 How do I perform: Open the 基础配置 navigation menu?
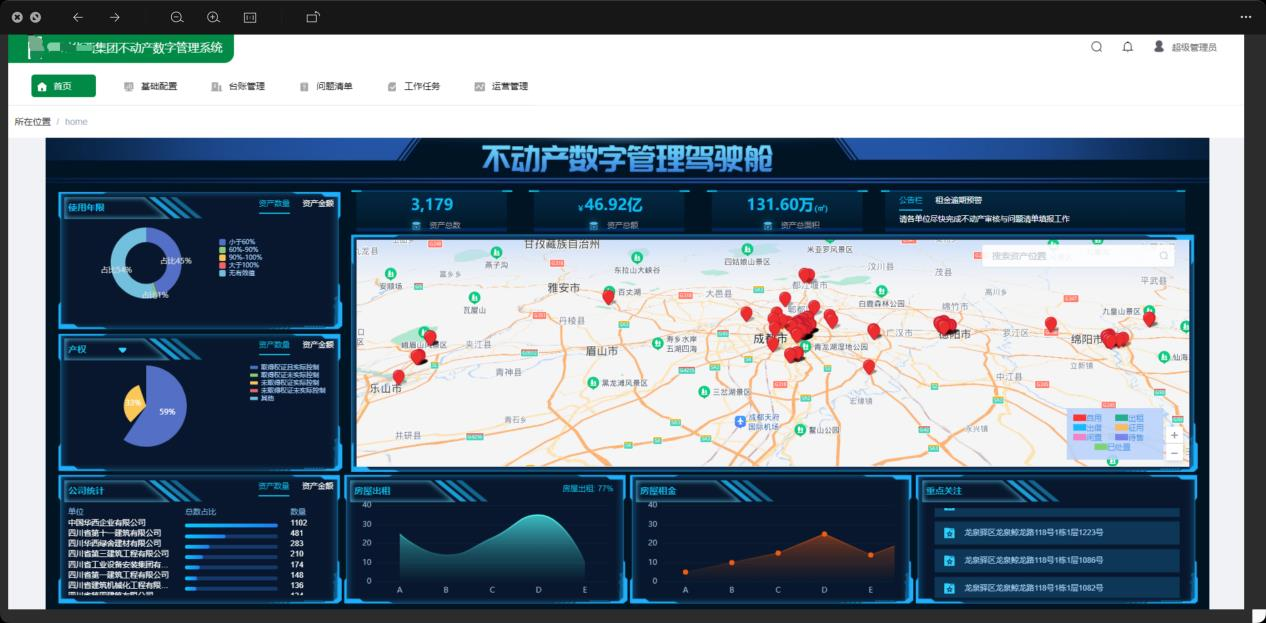click(x=150, y=87)
